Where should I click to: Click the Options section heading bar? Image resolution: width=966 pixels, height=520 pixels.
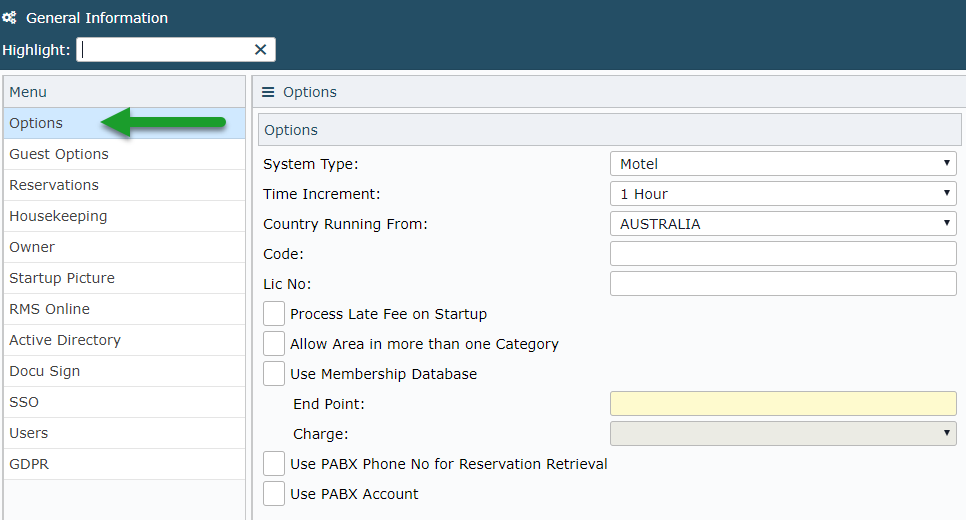[609, 130]
